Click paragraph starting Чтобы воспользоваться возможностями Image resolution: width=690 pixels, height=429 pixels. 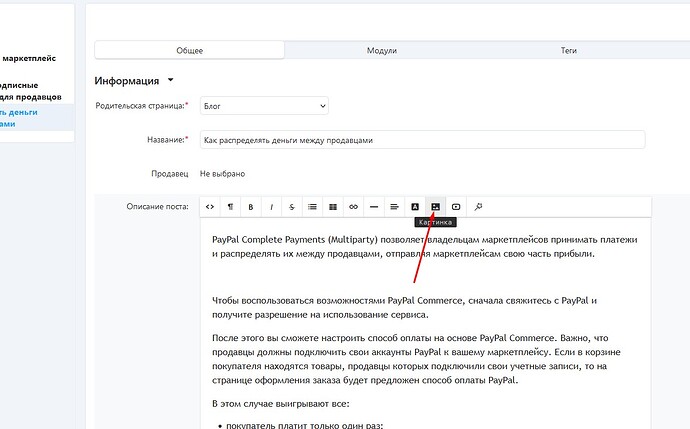pyautogui.click(x=404, y=308)
